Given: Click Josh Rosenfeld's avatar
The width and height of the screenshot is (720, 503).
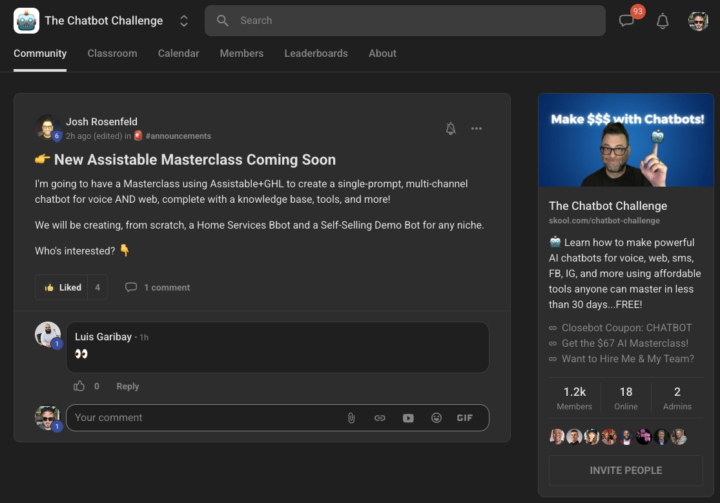Looking at the screenshot, I should (47, 127).
